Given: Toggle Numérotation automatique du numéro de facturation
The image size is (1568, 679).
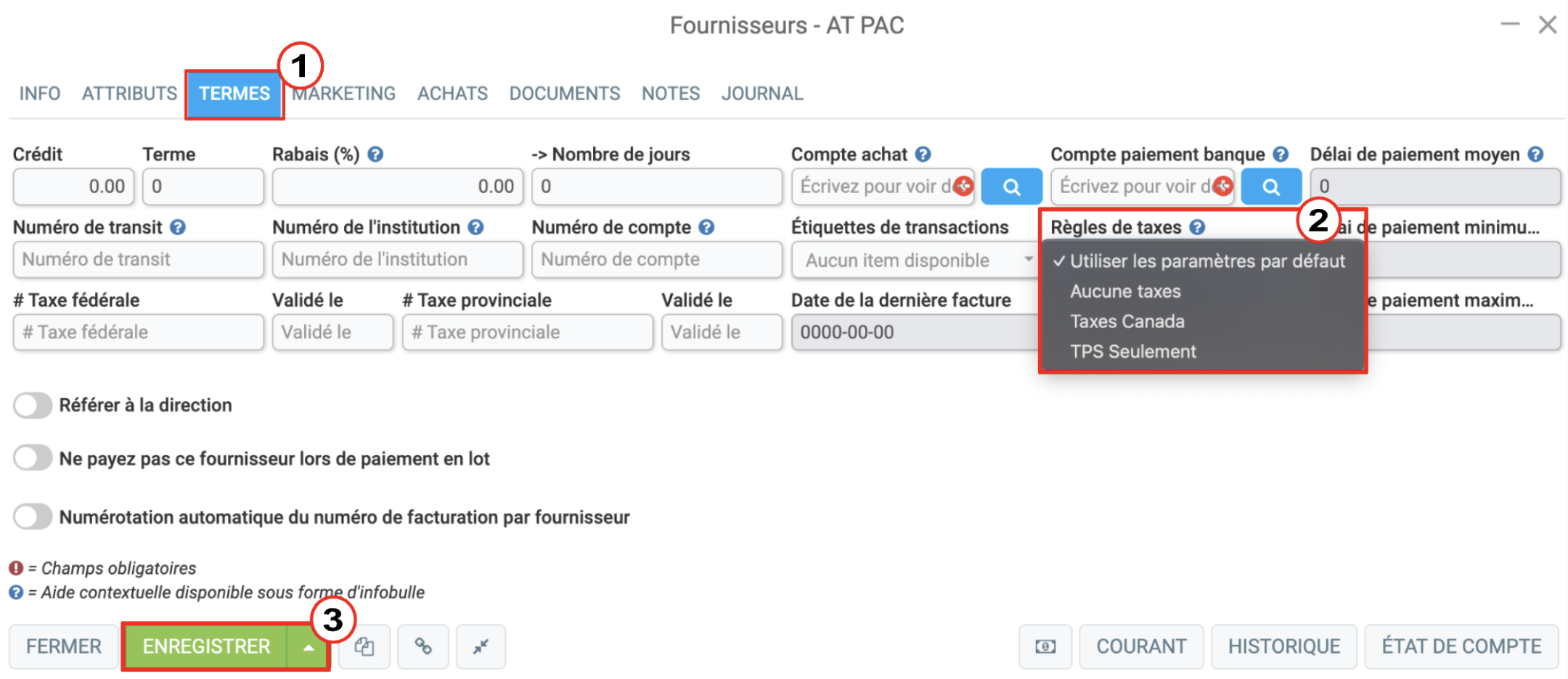Looking at the screenshot, I should click(33, 517).
